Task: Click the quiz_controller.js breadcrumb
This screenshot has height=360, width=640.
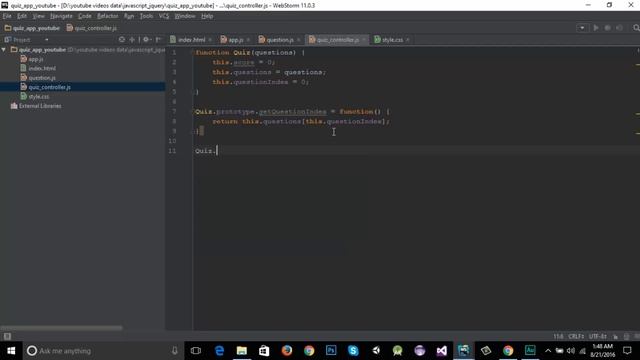Action: coord(91,28)
